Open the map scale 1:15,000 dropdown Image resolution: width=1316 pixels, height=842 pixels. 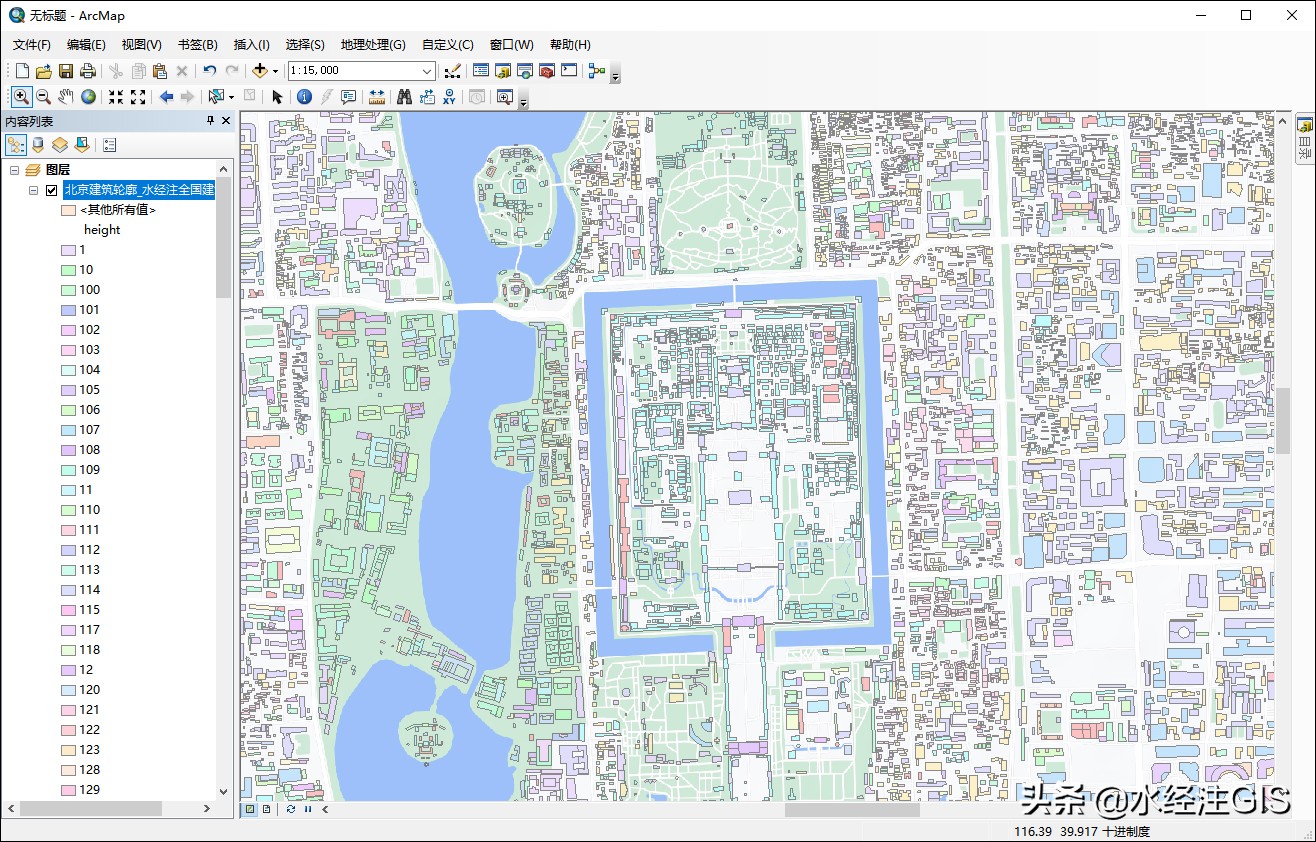click(427, 71)
